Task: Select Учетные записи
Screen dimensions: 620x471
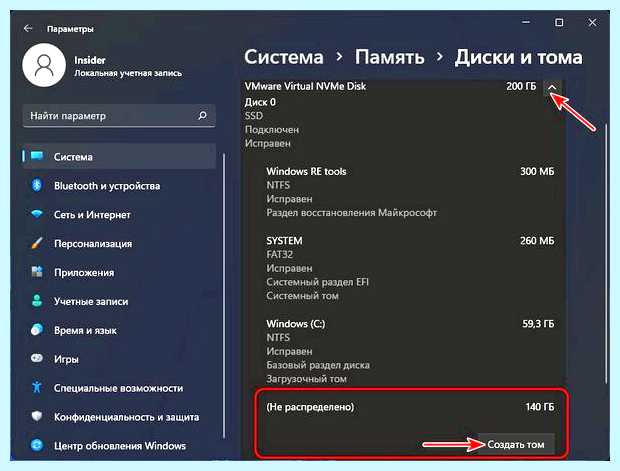Action: [x=119, y=301]
